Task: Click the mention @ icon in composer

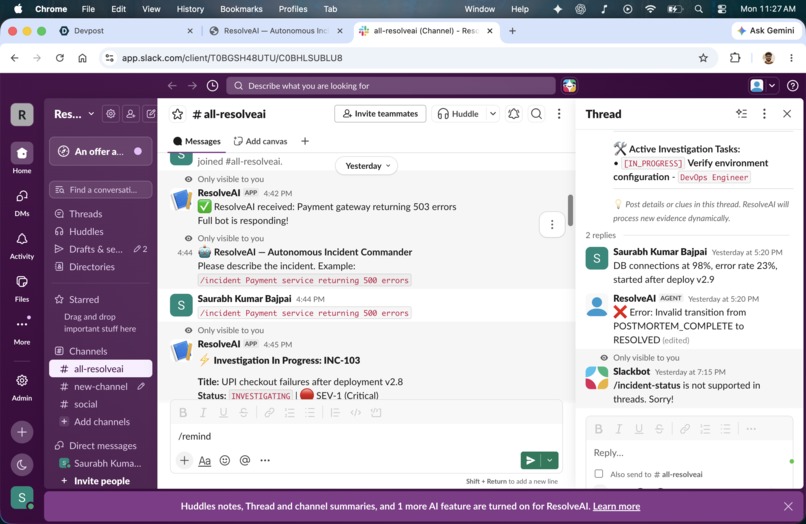Action: coord(245,460)
